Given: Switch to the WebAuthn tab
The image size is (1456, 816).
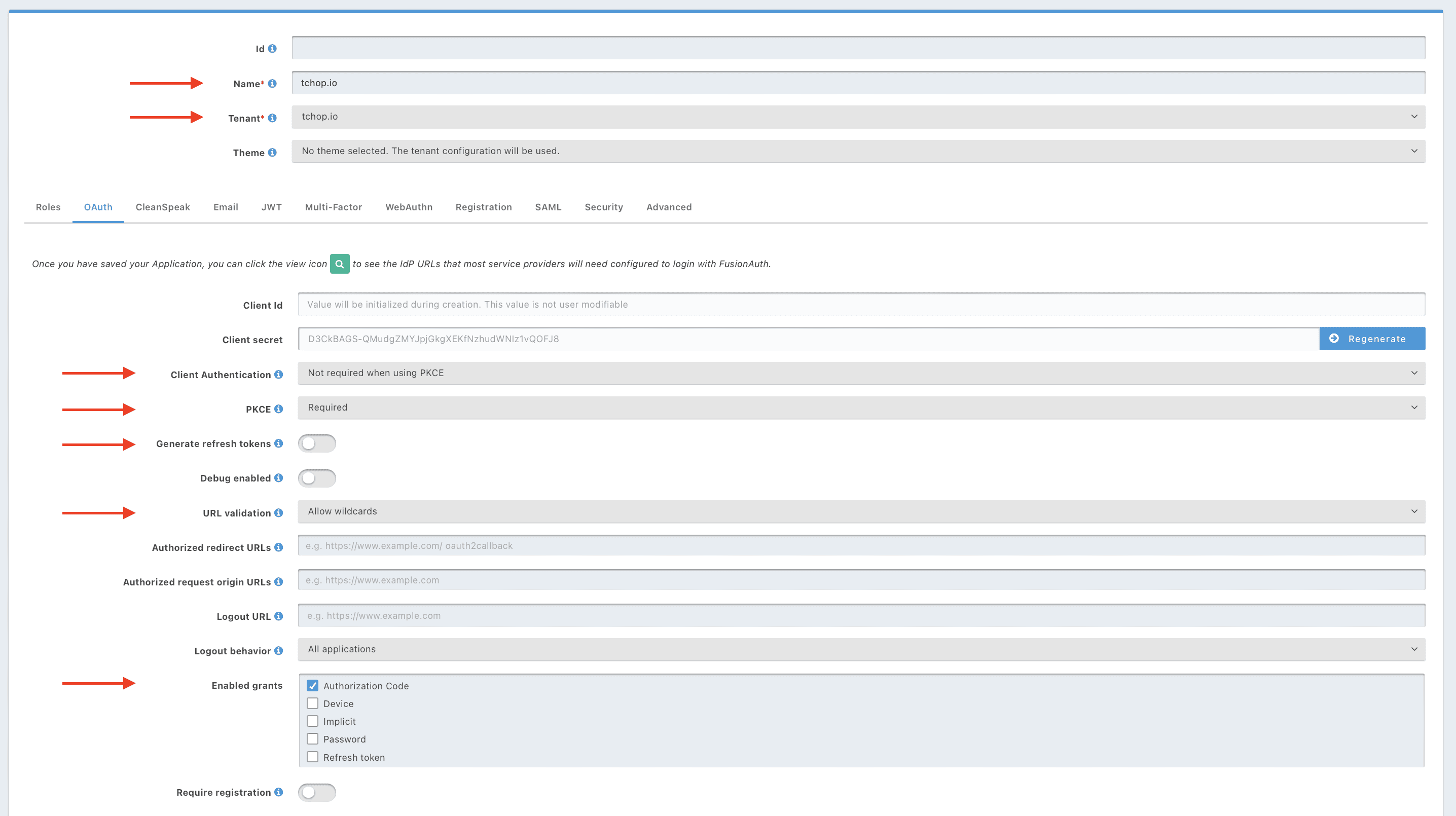Looking at the screenshot, I should [409, 207].
